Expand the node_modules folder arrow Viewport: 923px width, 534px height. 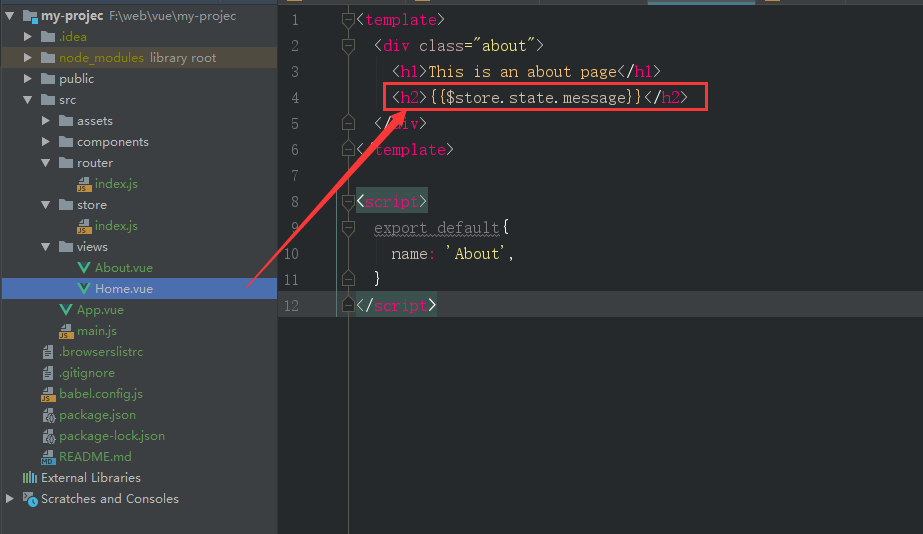point(28,58)
